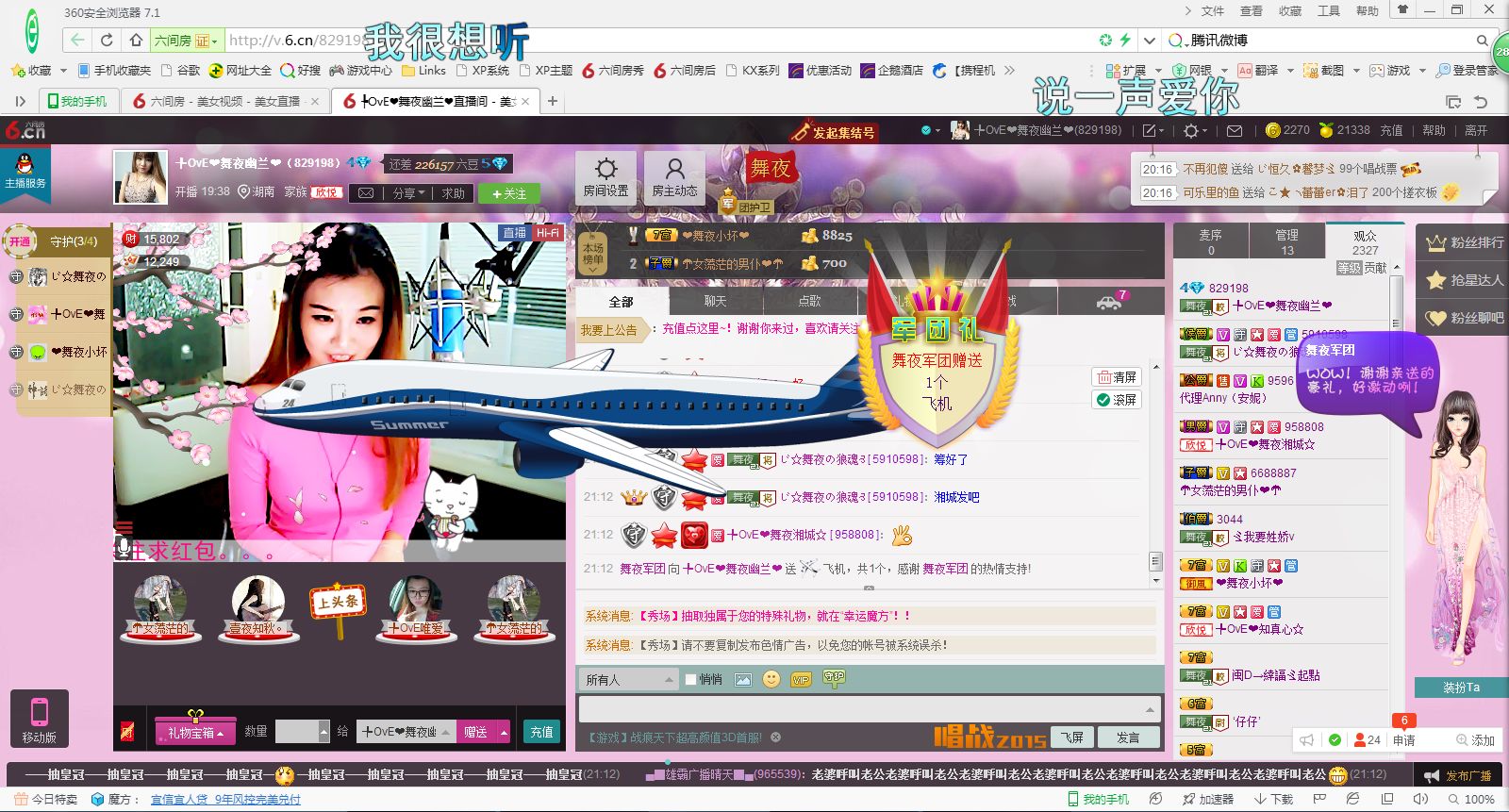
Task: Open the 房间设置 gear icon
Action: (x=605, y=170)
